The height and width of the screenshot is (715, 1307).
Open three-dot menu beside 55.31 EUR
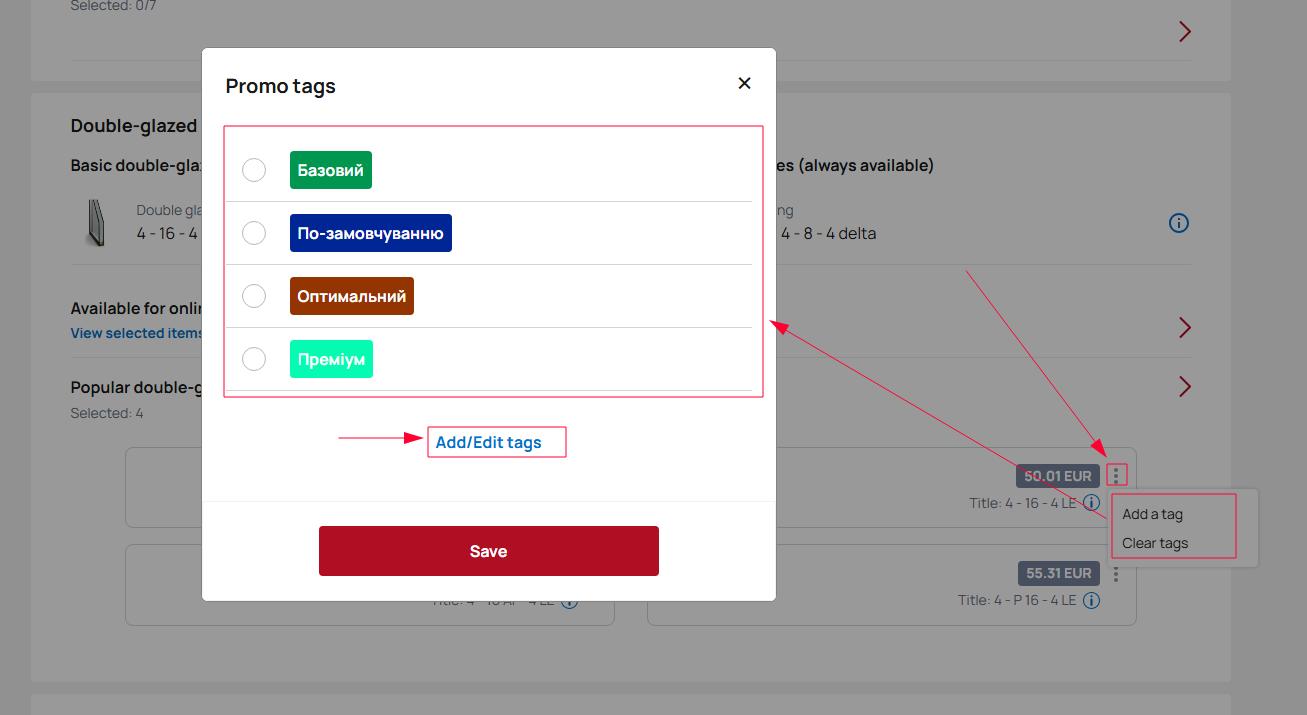[x=1116, y=574]
